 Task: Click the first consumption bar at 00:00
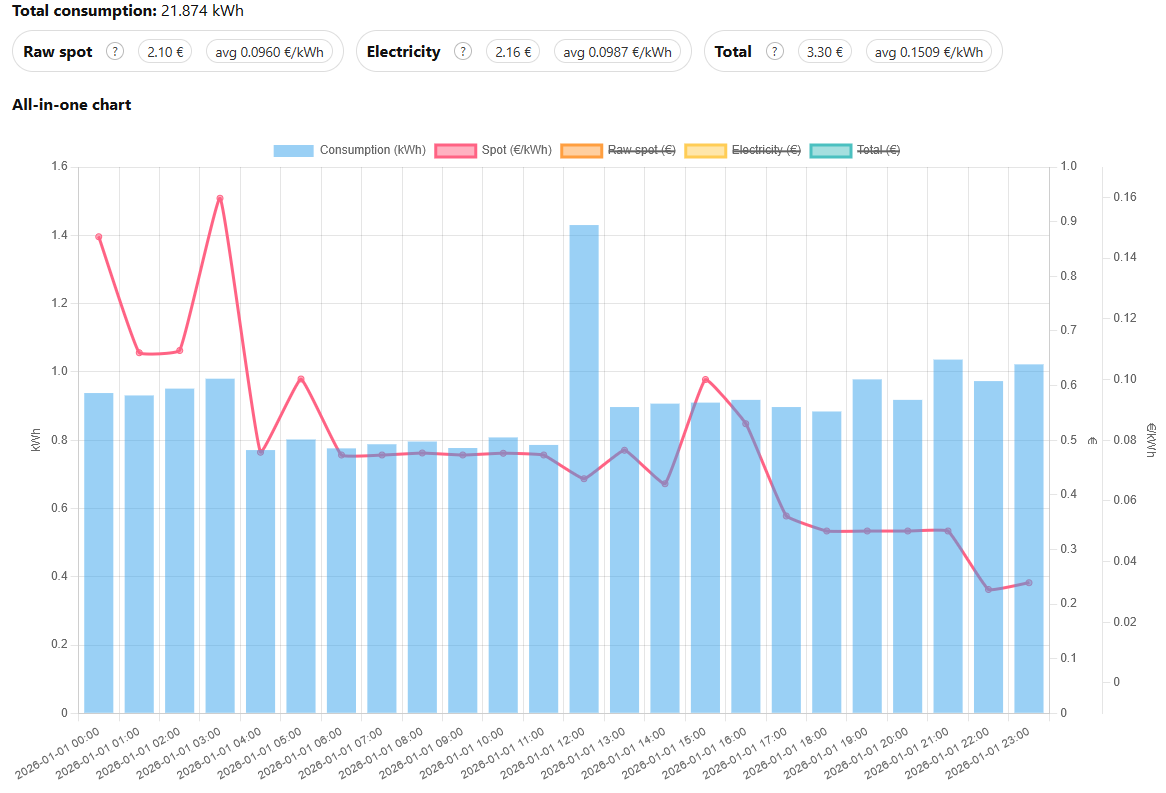point(98,553)
